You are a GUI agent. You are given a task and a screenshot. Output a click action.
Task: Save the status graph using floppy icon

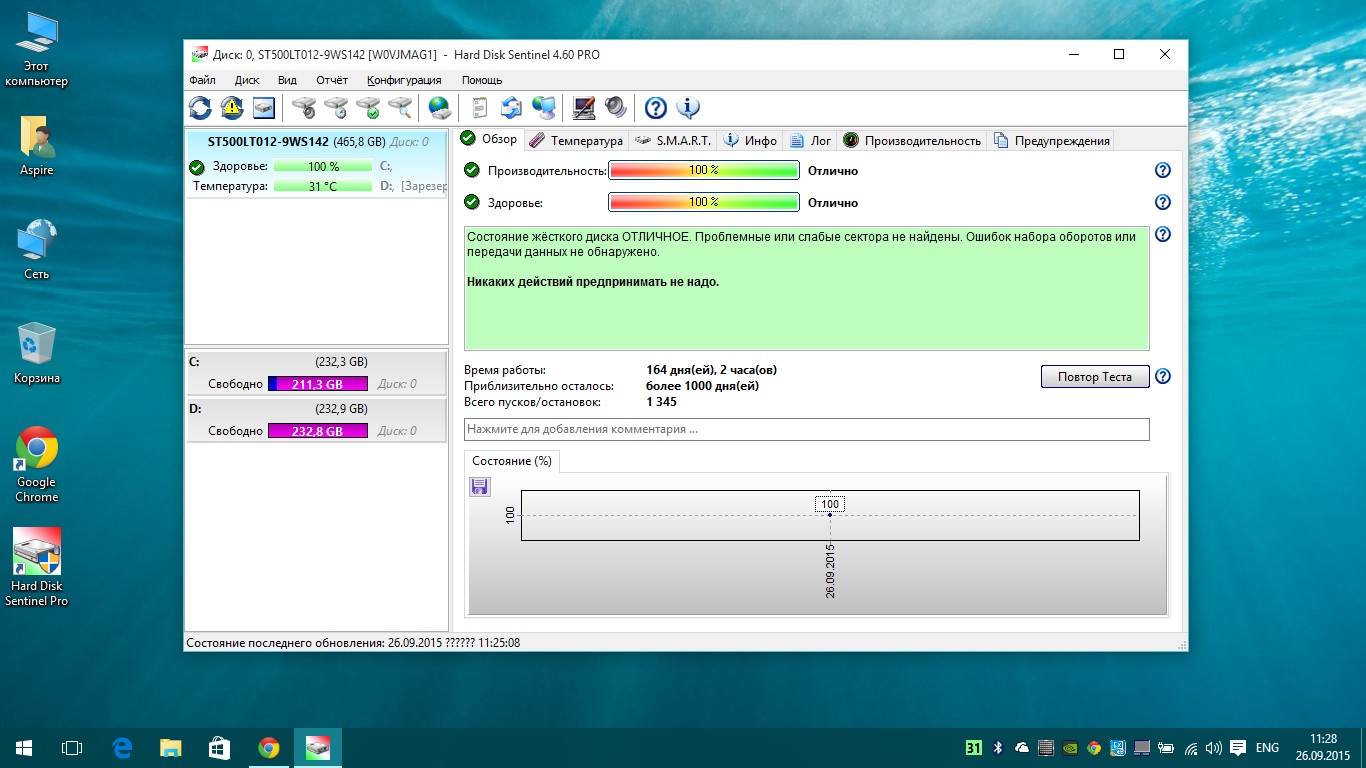[479, 487]
